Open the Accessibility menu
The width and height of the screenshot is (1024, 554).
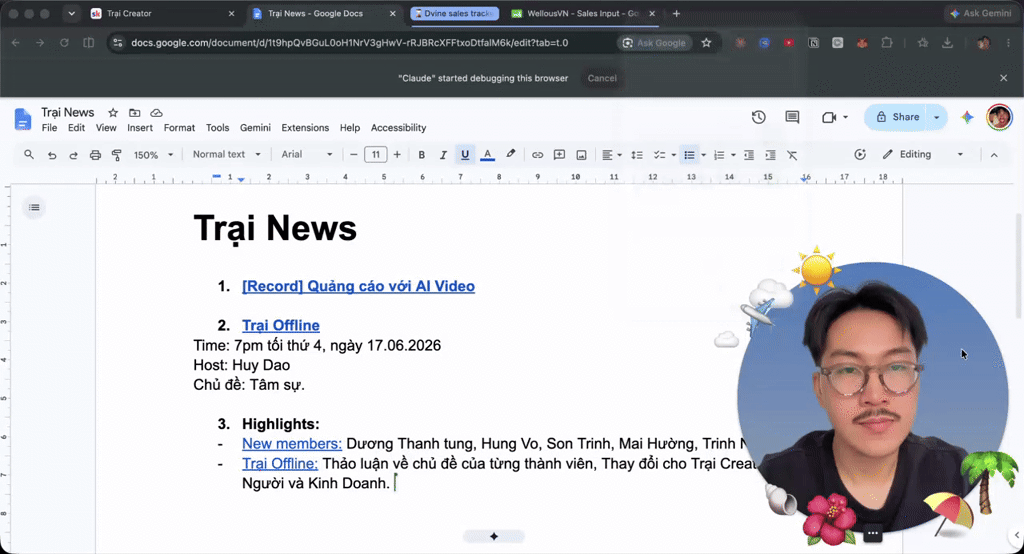(x=398, y=127)
